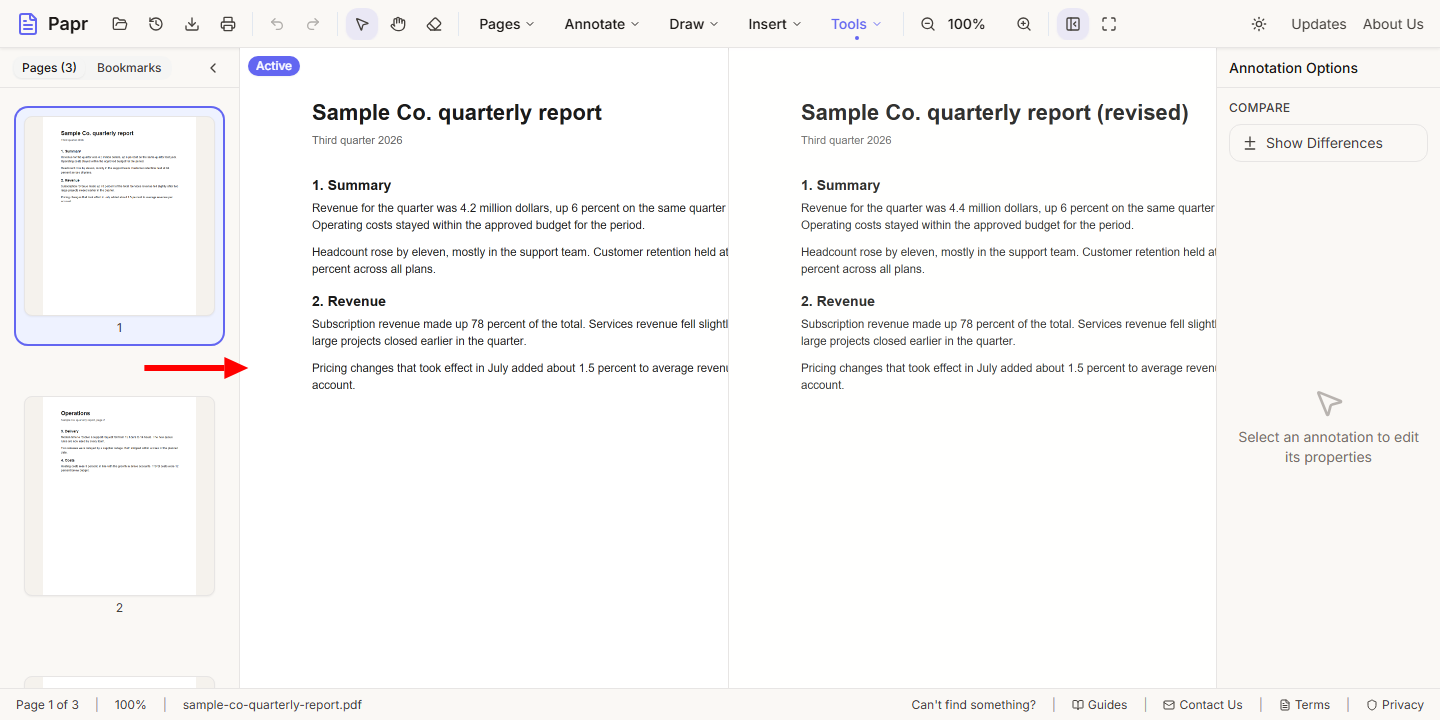This screenshot has width=1440, height=720.
Task: Print the document
Action: pyautogui.click(x=228, y=24)
